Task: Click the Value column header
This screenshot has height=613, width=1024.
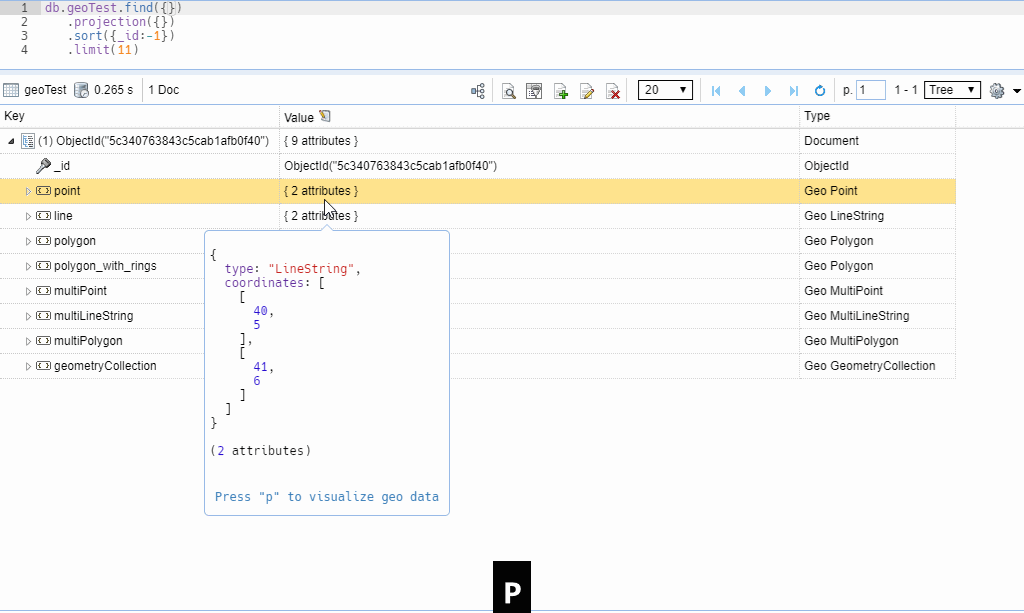Action: (x=299, y=118)
